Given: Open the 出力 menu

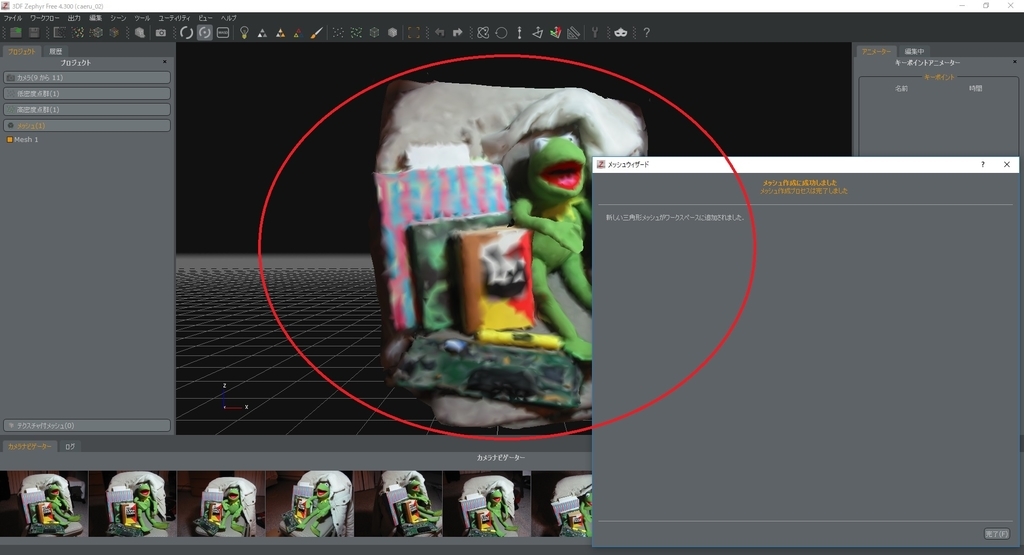Looking at the screenshot, I should tap(74, 18).
